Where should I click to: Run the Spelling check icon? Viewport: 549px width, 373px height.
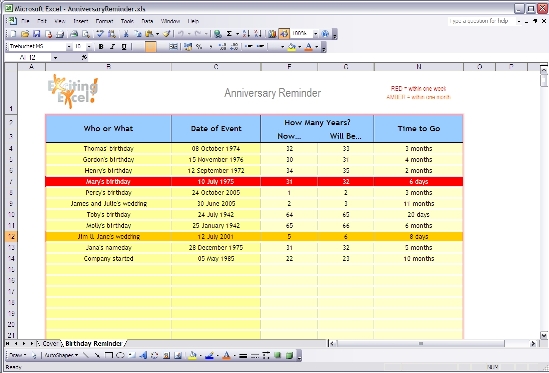point(100,34)
